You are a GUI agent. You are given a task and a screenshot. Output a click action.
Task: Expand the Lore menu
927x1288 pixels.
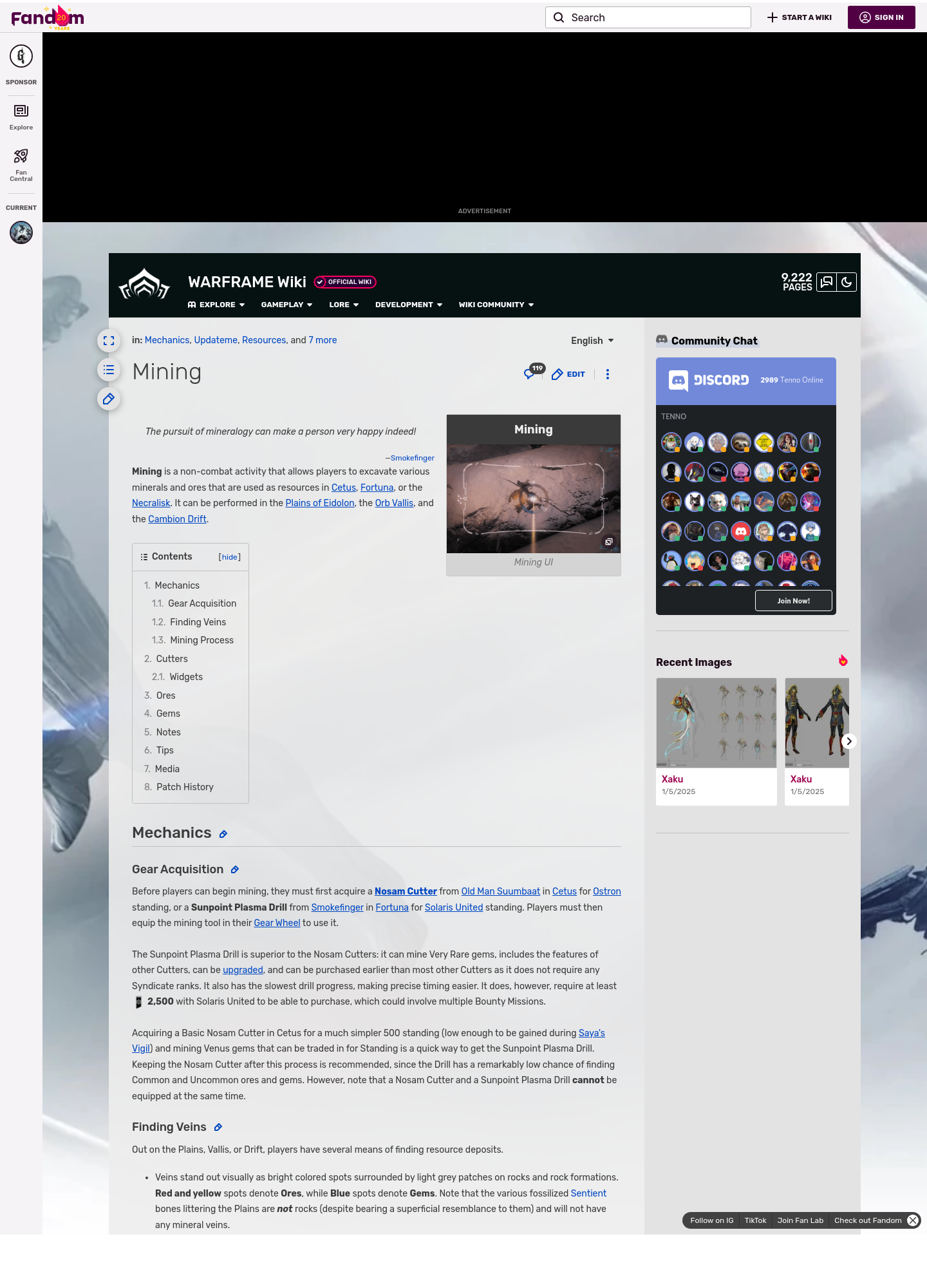[x=344, y=305]
